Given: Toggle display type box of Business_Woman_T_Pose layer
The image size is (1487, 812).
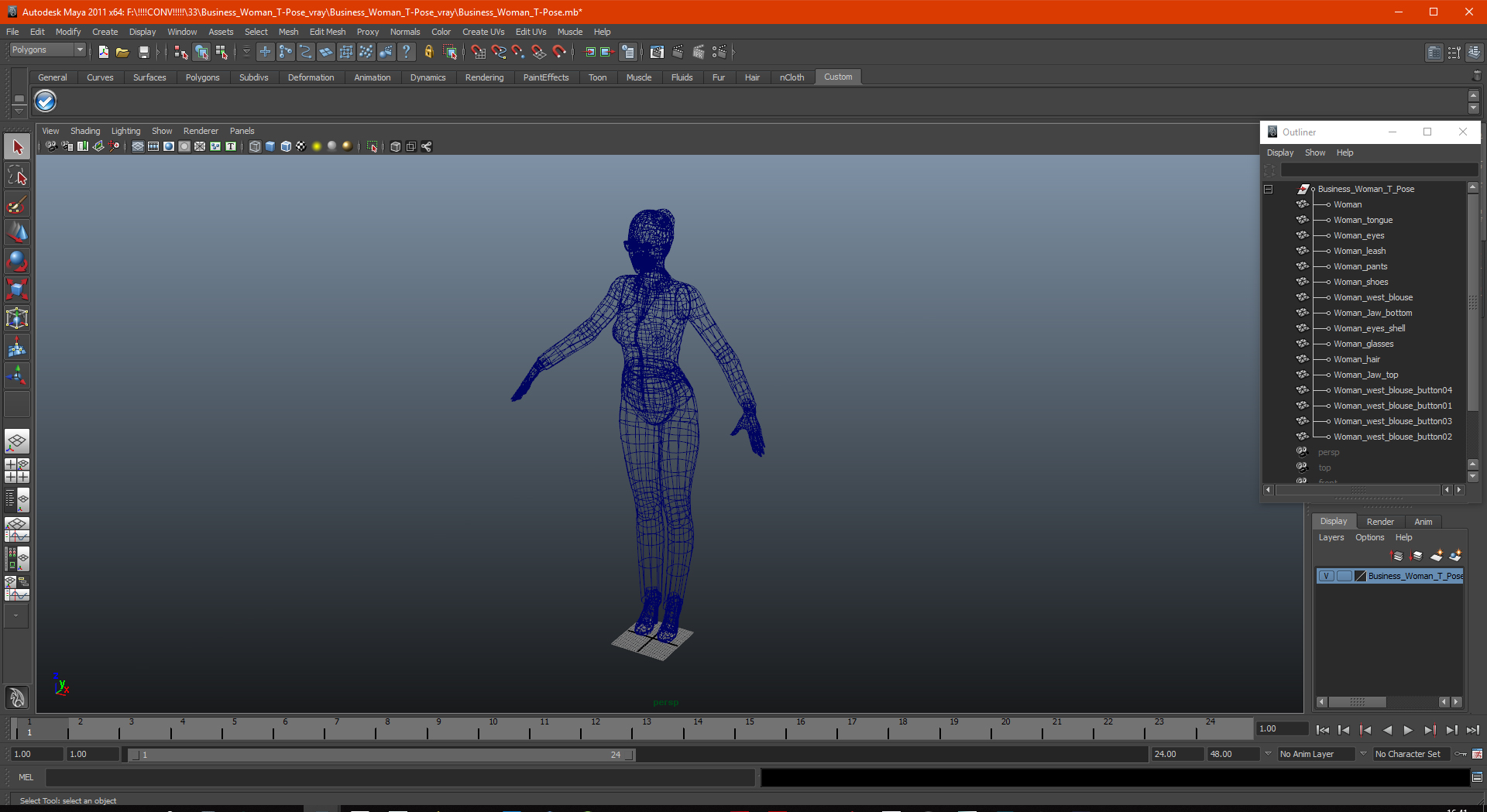Looking at the screenshot, I should [x=1344, y=576].
